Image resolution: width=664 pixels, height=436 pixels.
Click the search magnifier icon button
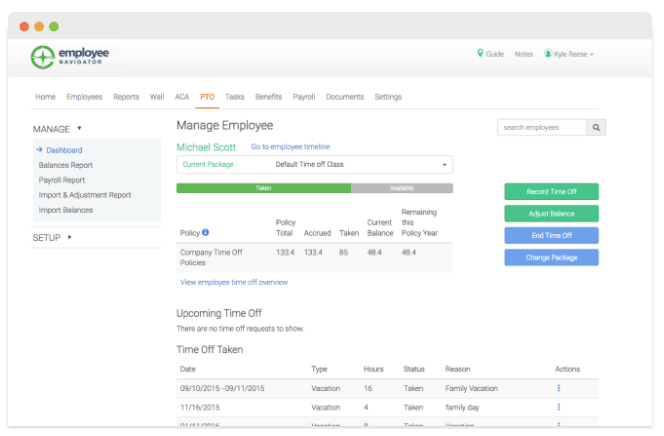[596, 127]
